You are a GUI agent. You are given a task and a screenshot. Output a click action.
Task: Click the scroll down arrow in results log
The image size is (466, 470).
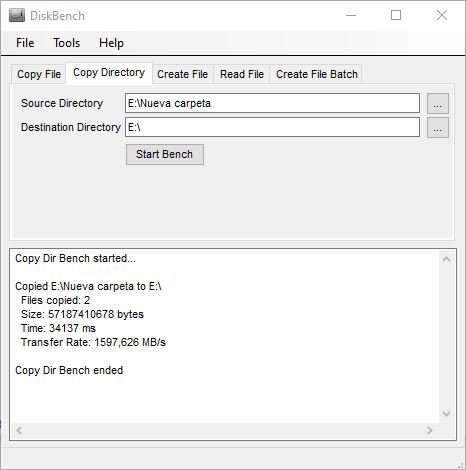tap(446, 414)
